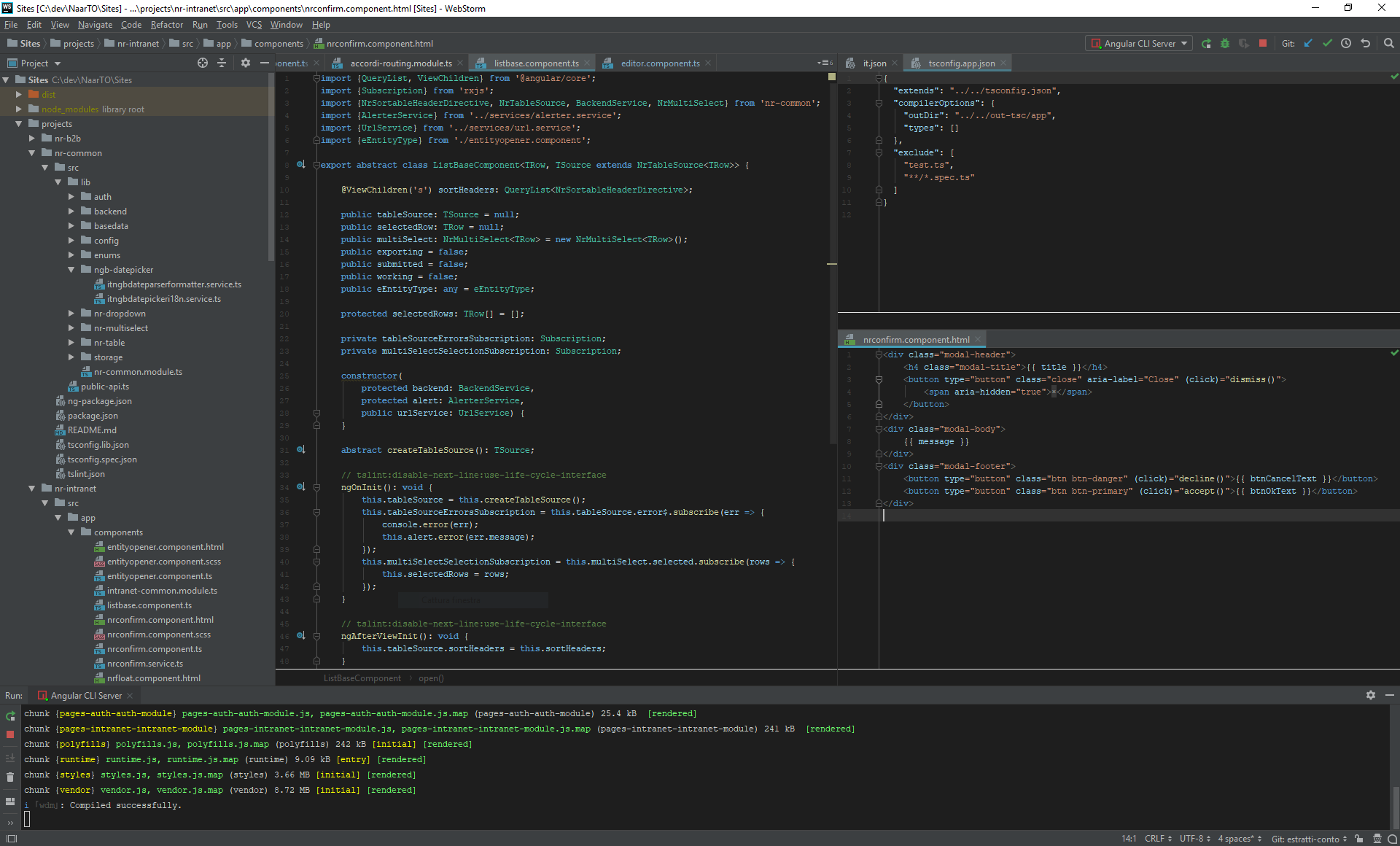Clear the Run console output with the trash icon
Viewport: 1400px width, 846px height.
[x=10, y=777]
